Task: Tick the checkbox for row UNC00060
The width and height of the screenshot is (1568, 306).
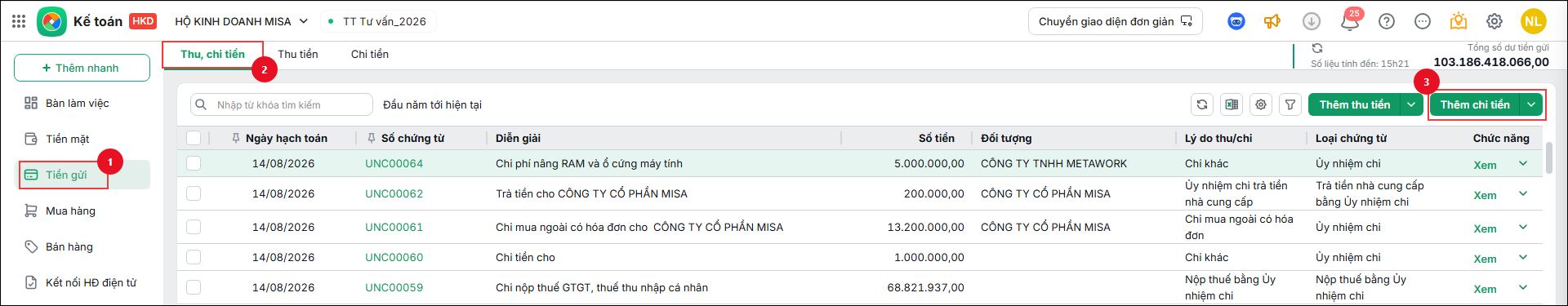Action: [x=194, y=257]
